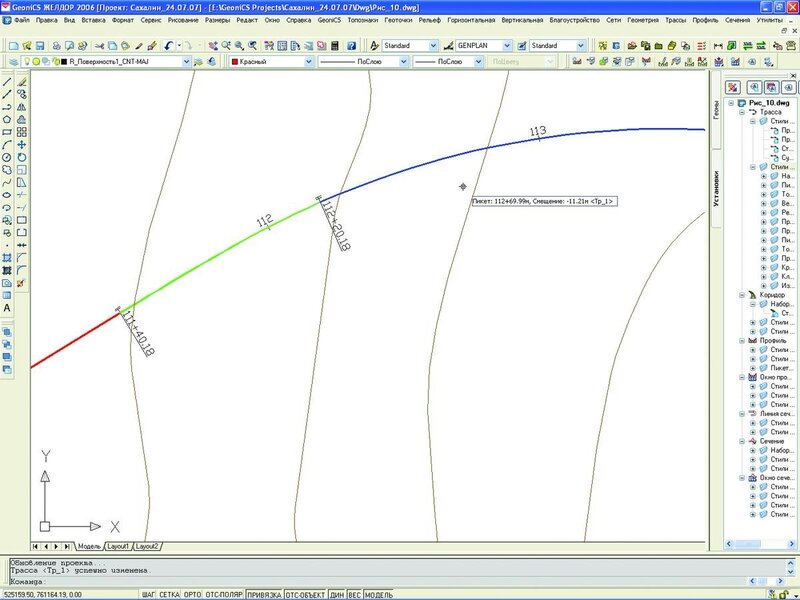Select Рис_10.dwg in the project tree
Screen dimensions: 800x600
click(769, 103)
